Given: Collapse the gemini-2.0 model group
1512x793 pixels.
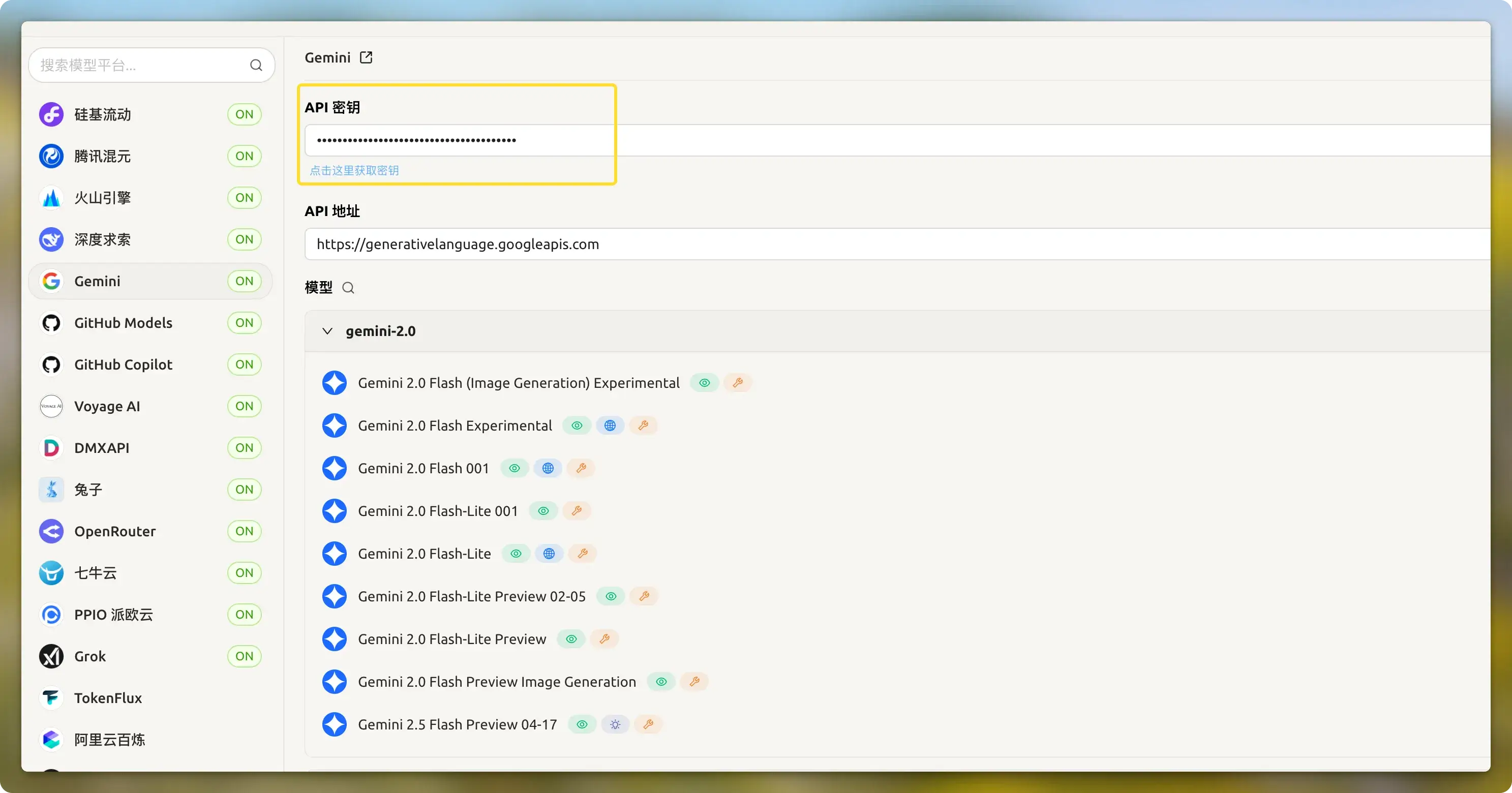Looking at the screenshot, I should click(327, 331).
